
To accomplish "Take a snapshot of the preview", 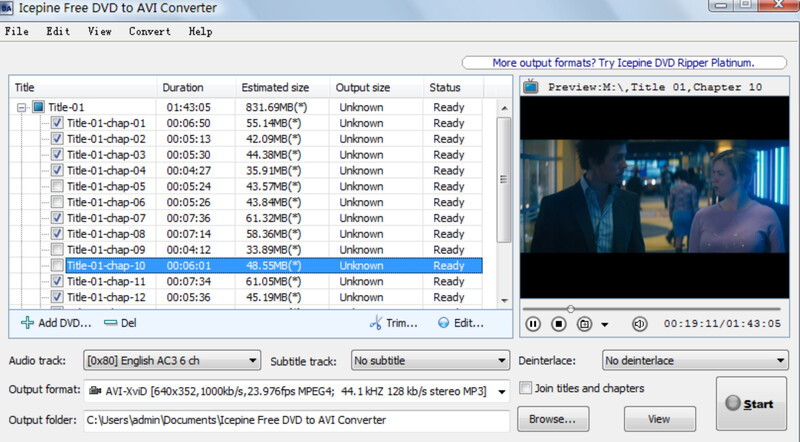I will pyautogui.click(x=584, y=324).
